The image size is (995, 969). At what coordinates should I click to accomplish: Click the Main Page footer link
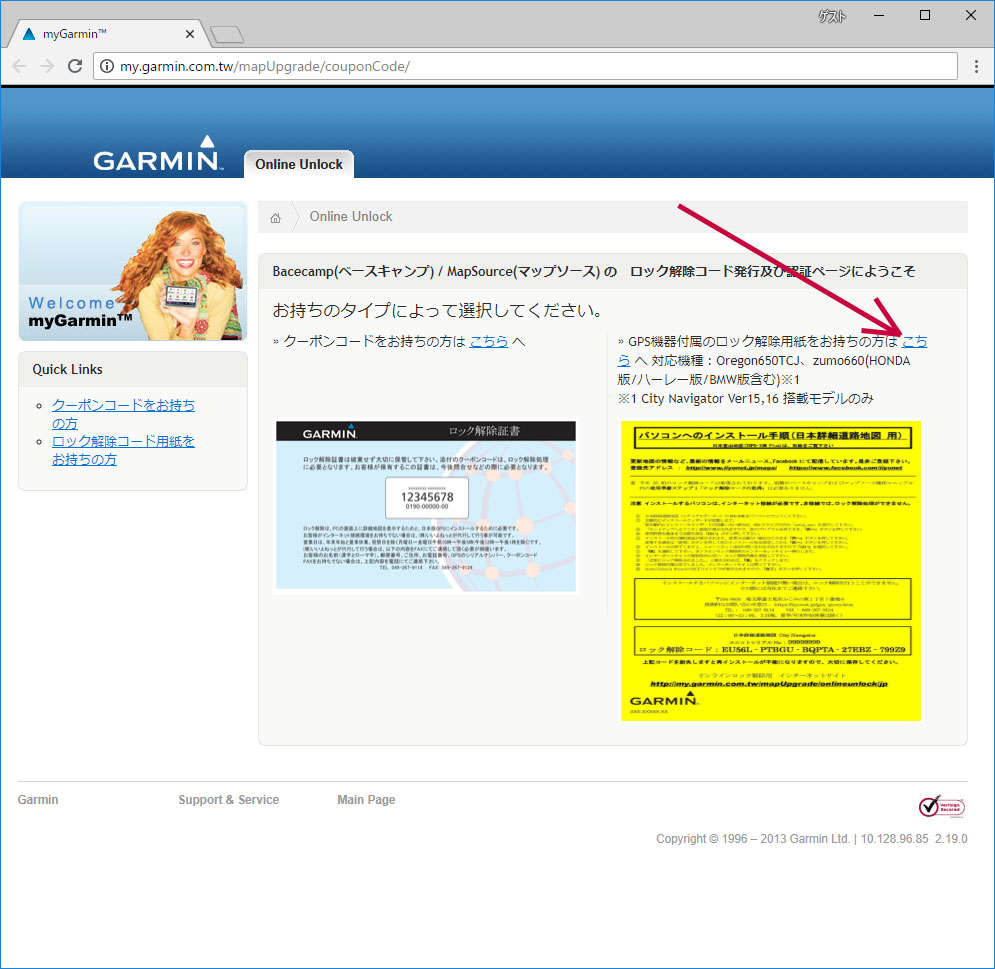pyautogui.click(x=366, y=800)
